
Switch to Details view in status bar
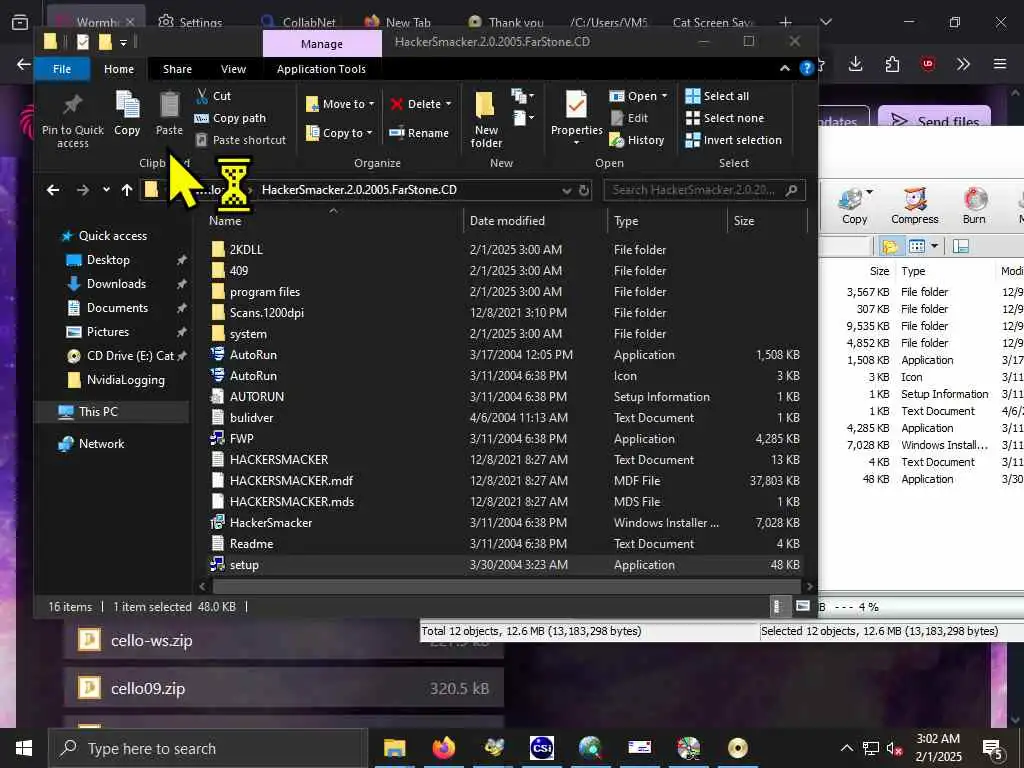pos(776,607)
